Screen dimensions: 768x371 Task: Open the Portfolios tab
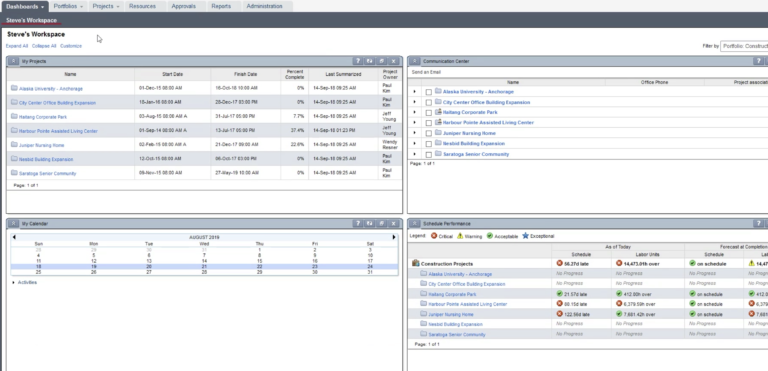tap(68, 6)
